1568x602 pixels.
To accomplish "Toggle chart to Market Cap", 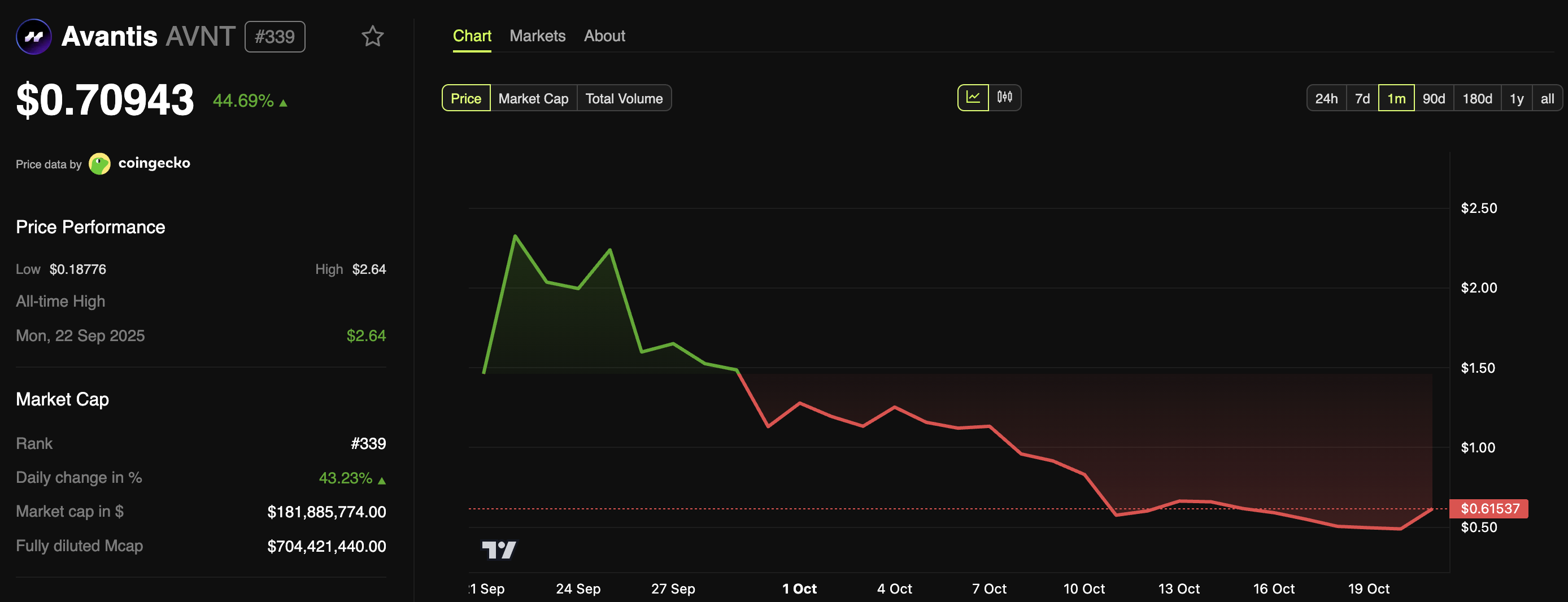I will (x=533, y=99).
